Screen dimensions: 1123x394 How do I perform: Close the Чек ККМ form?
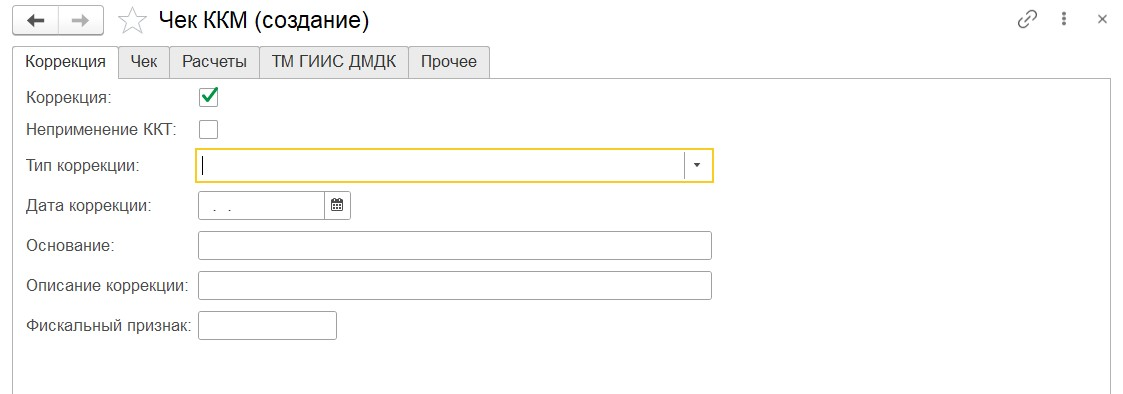tap(1102, 20)
